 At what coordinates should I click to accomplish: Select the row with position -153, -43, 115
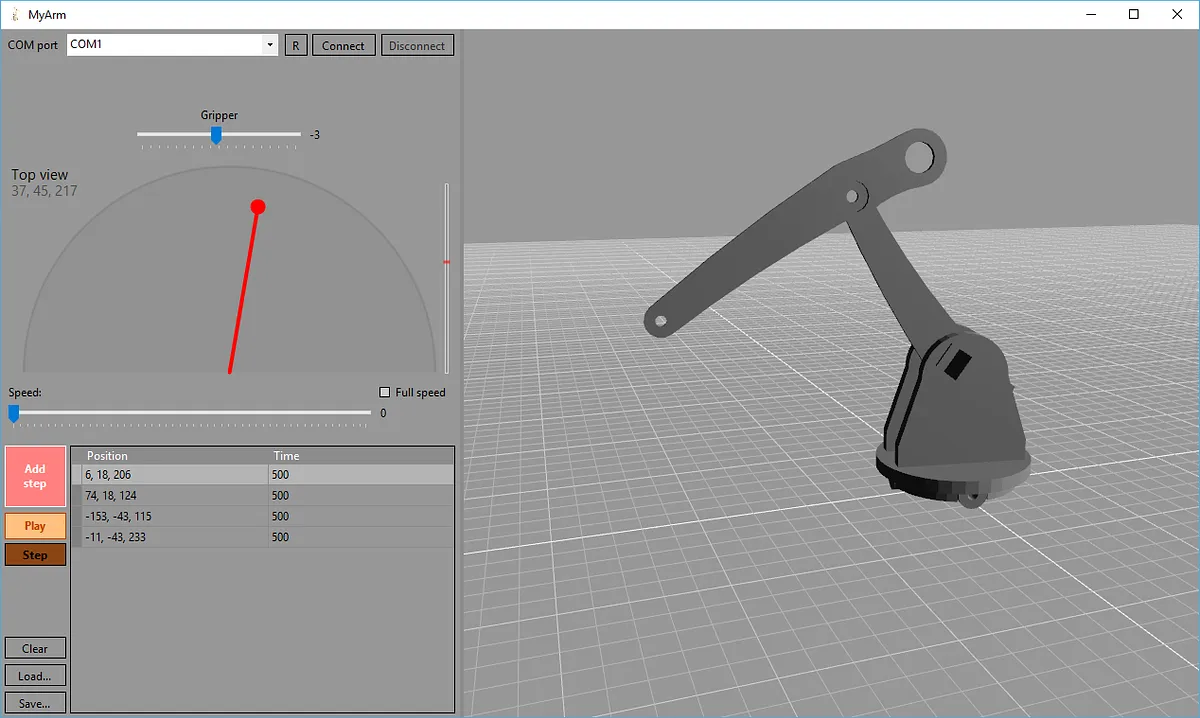point(170,516)
